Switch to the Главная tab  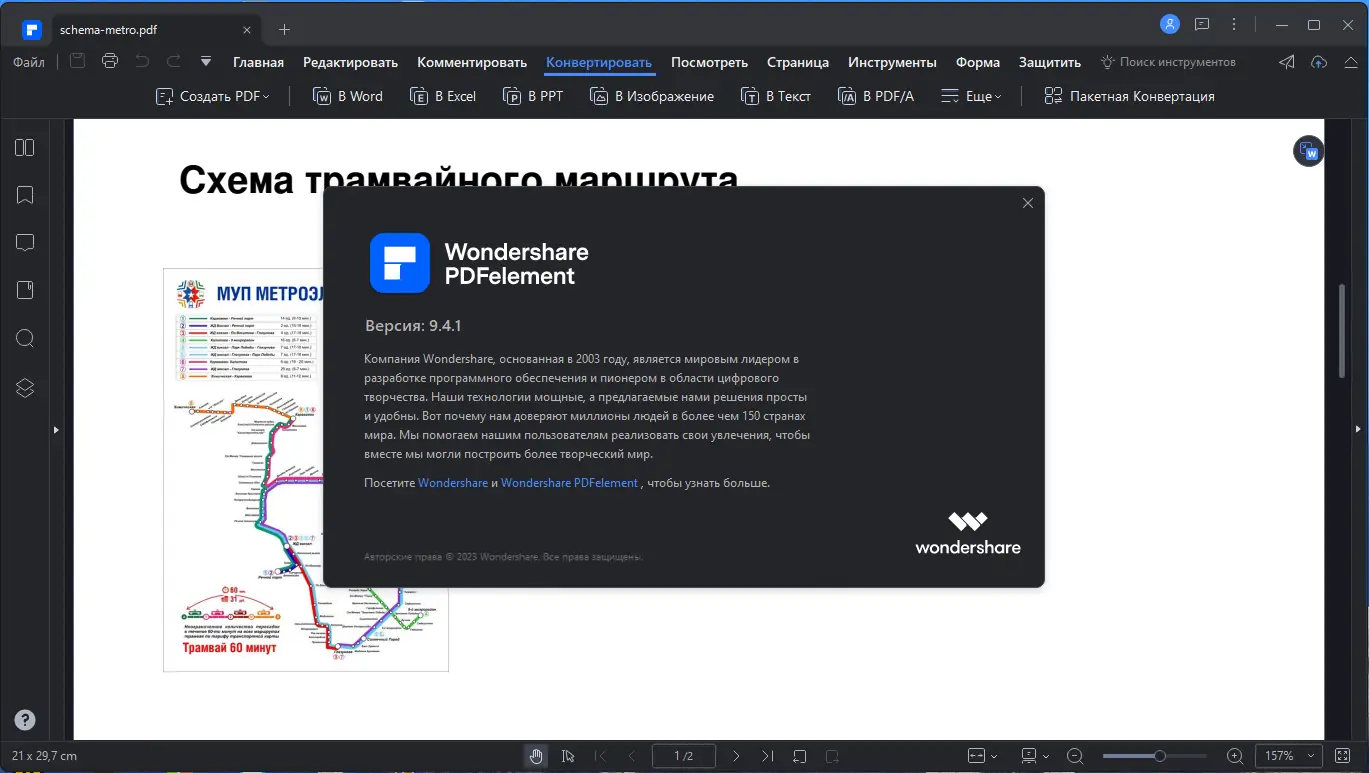(258, 62)
